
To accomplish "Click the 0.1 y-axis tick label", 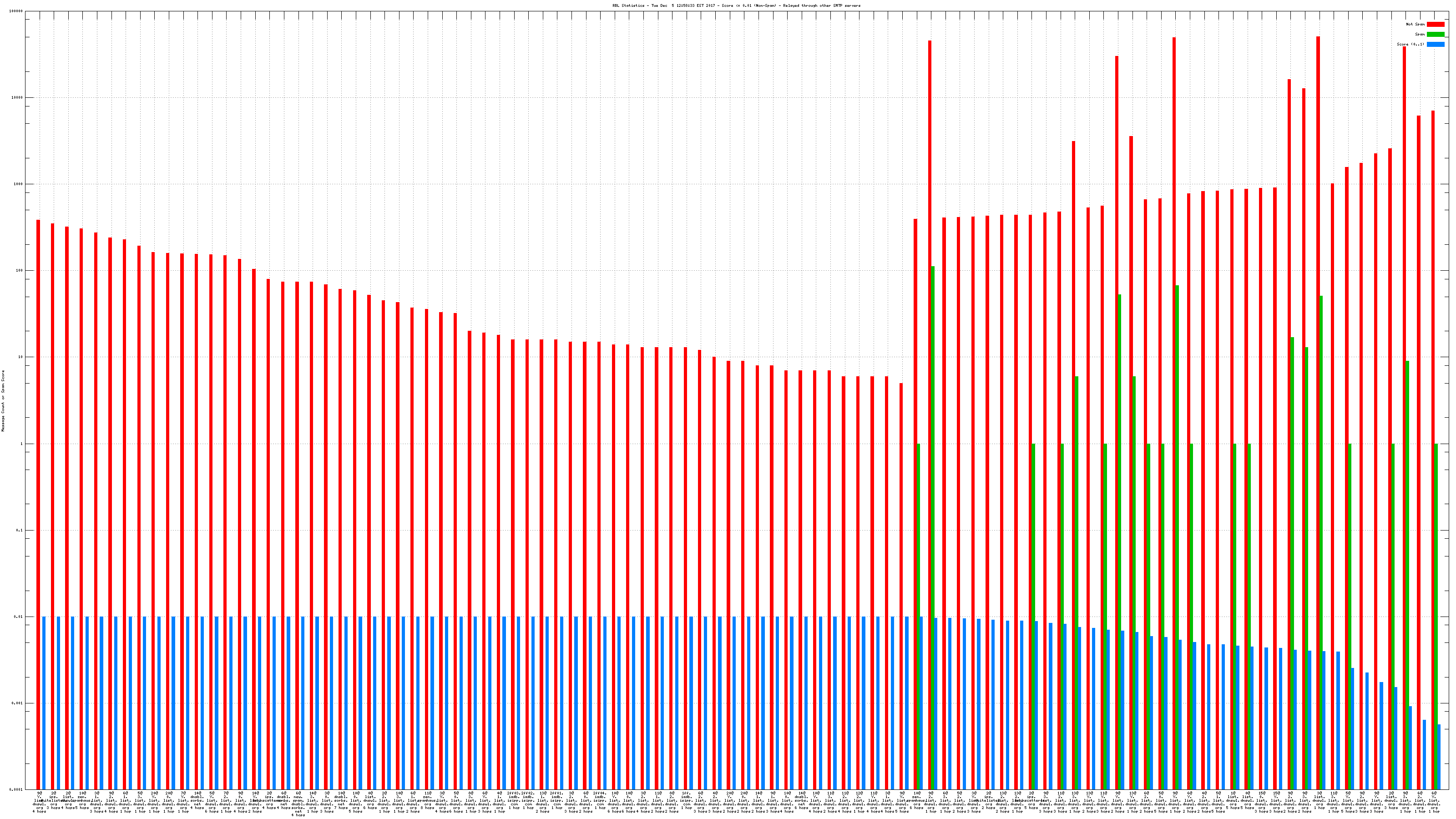I will (19, 530).
